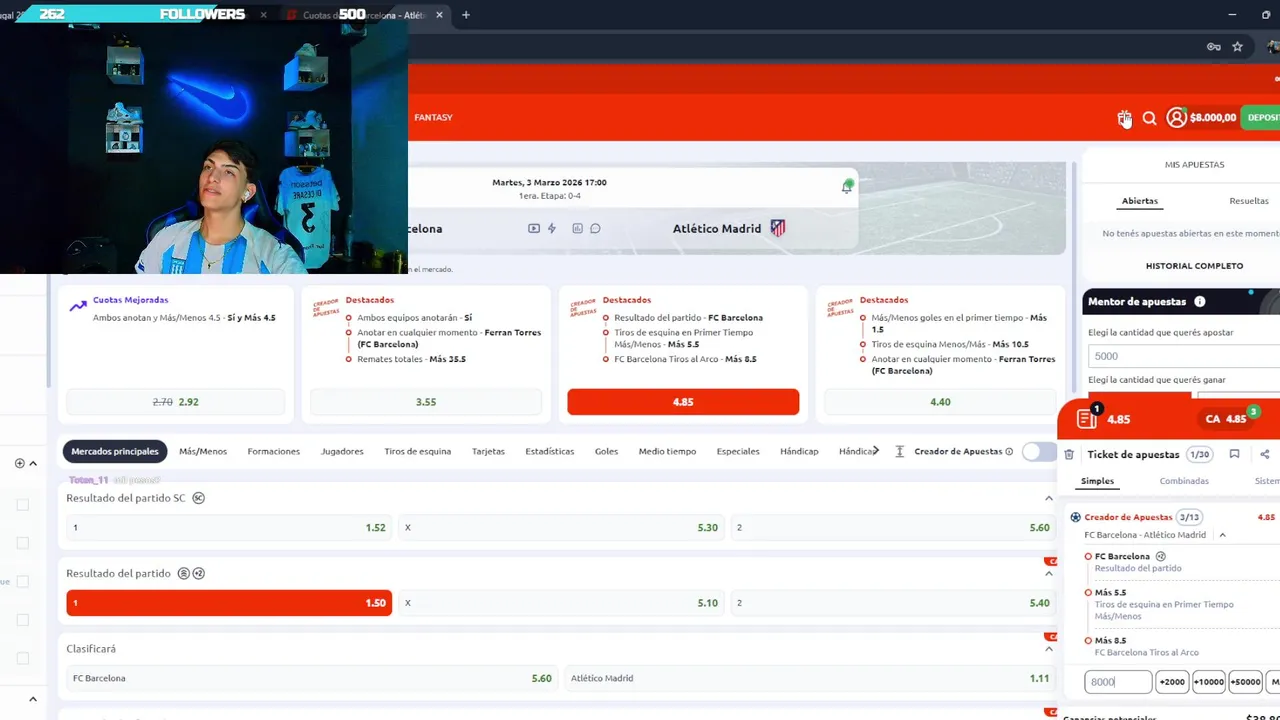1280x720 pixels.
Task: Click the info icon next to Creador de Apuestas
Action: pos(1009,452)
